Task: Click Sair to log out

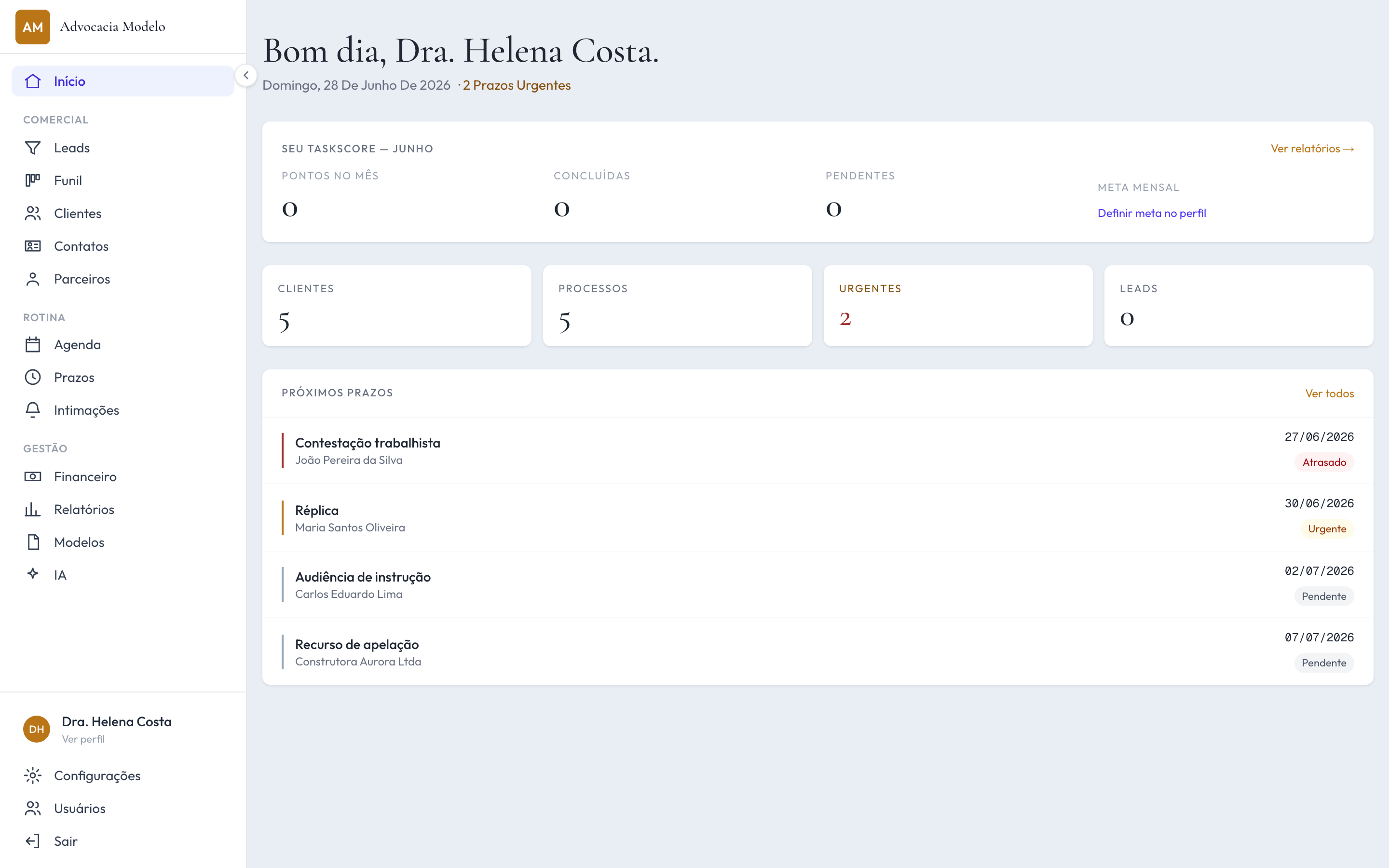Action: 123,841
